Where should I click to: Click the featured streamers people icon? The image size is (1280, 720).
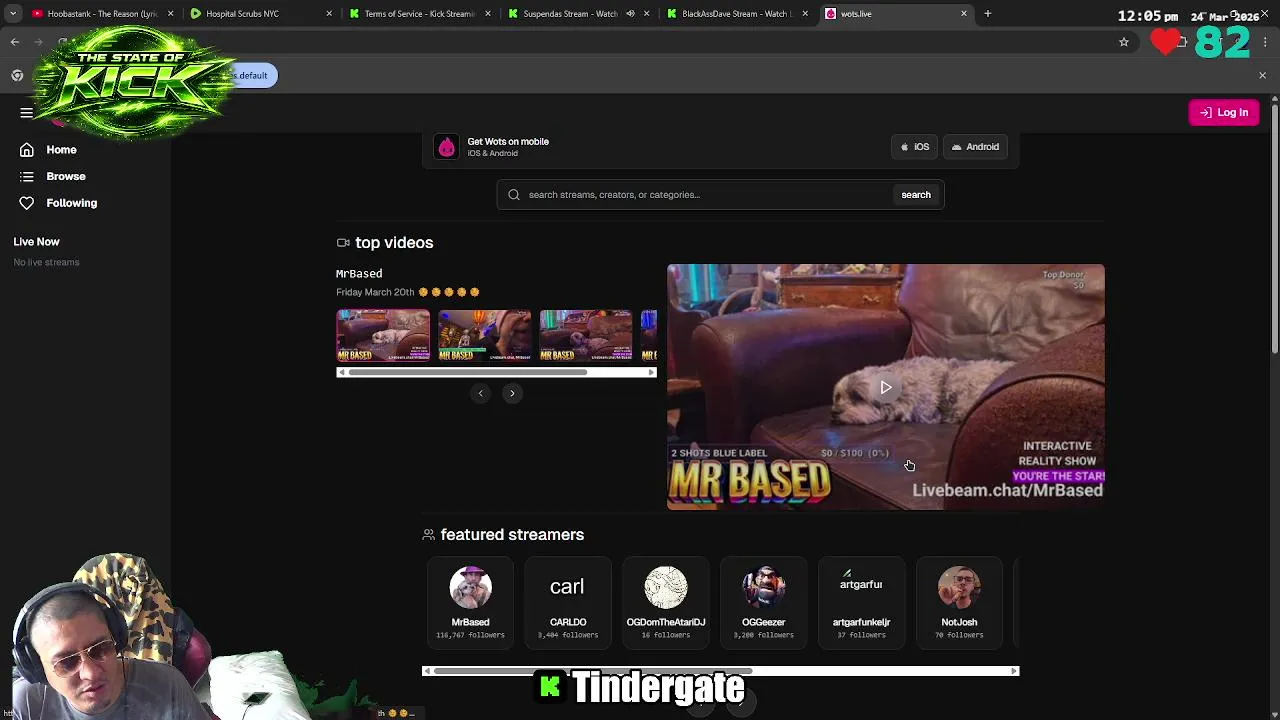[428, 535]
